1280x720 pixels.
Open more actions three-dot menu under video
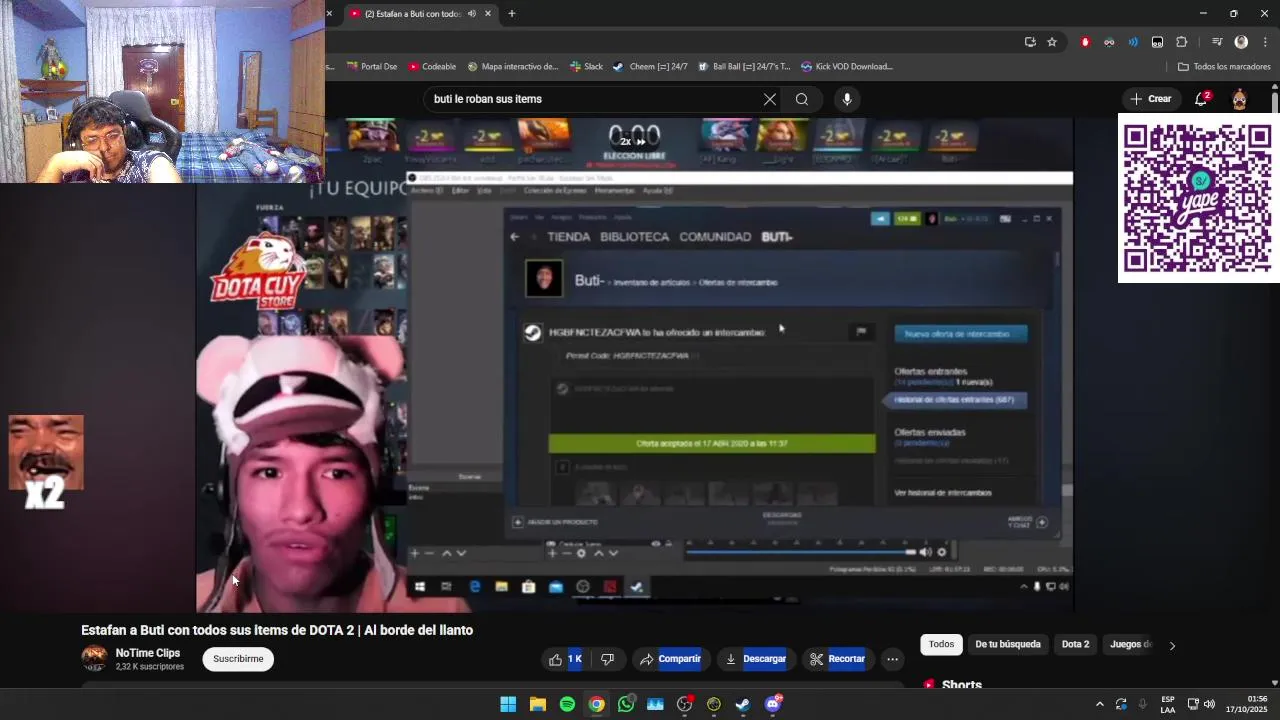[892, 659]
